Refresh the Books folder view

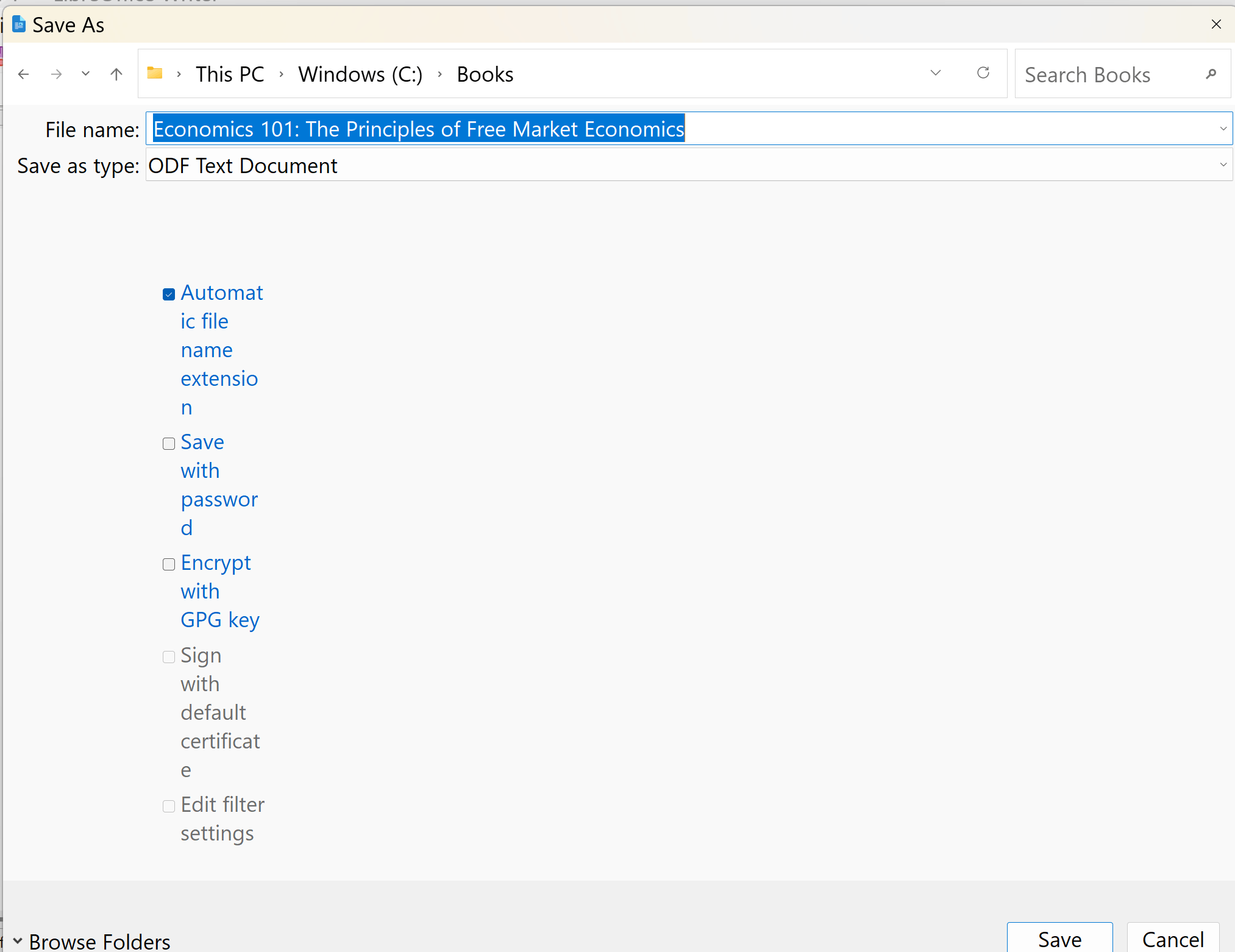pos(983,73)
